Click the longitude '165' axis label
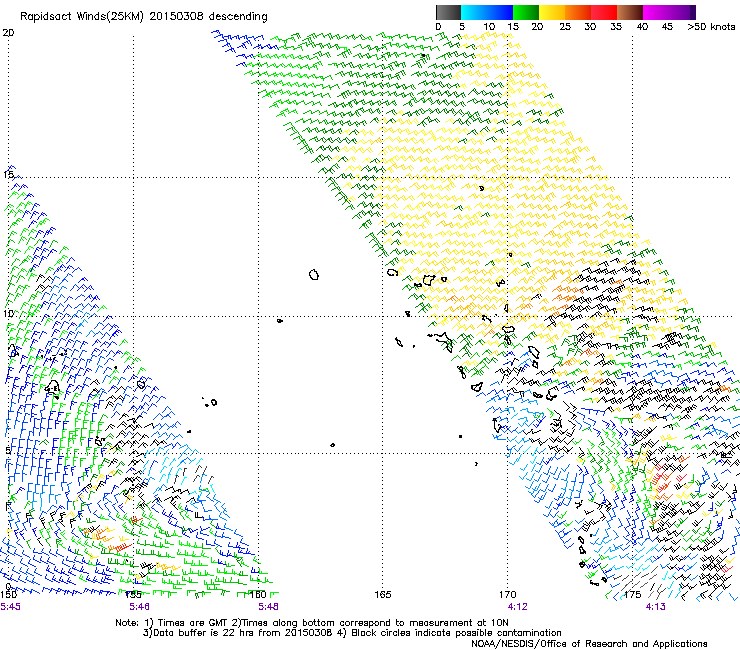The image size is (740, 650). (x=383, y=594)
